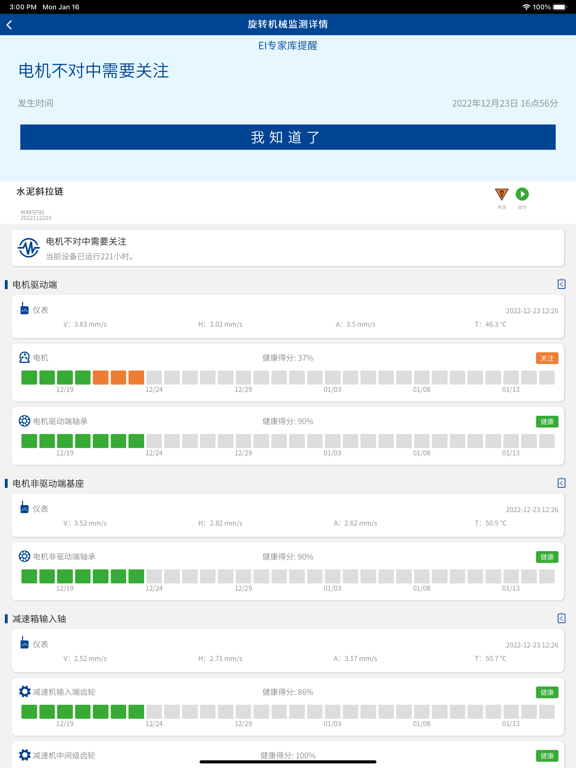
Task: Tap the 健康 badge on 电机非驱动端轴承
Action: 547,557
